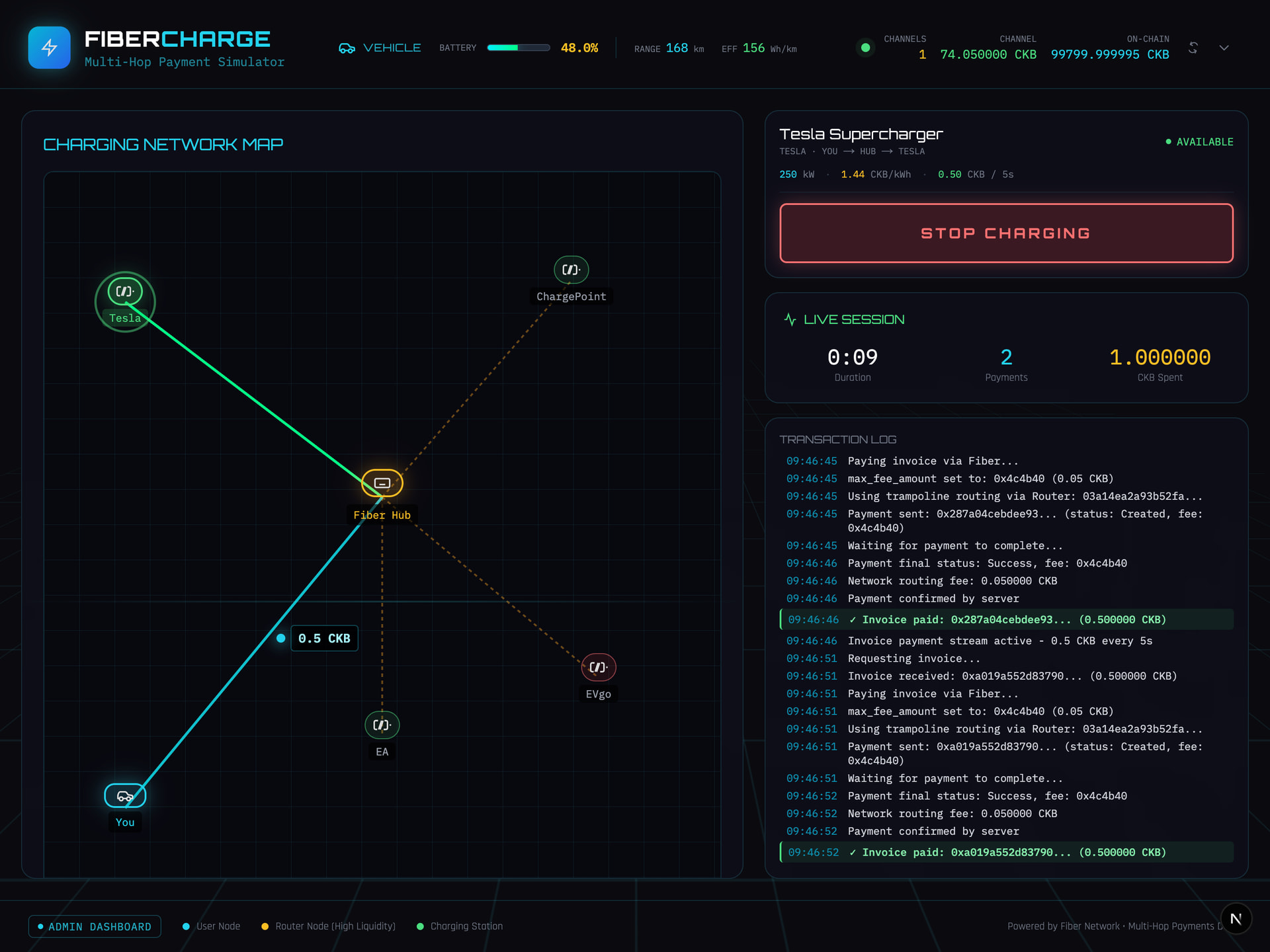Click the Next.js N badge icon
The height and width of the screenshot is (952, 1270).
(1236, 919)
